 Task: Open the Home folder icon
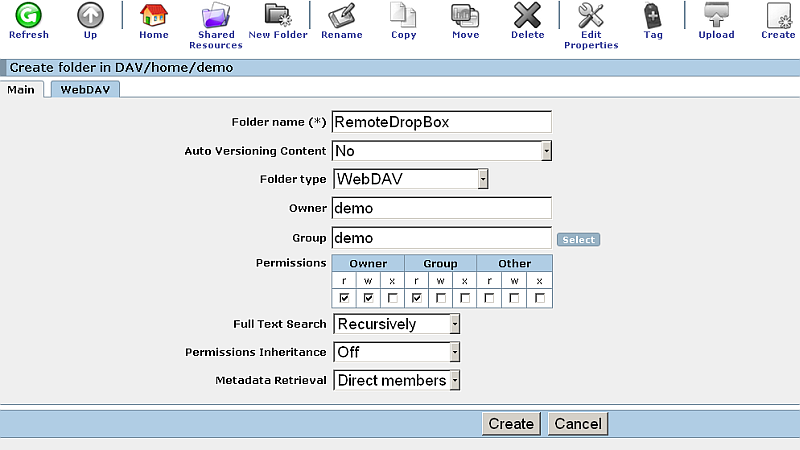153,15
